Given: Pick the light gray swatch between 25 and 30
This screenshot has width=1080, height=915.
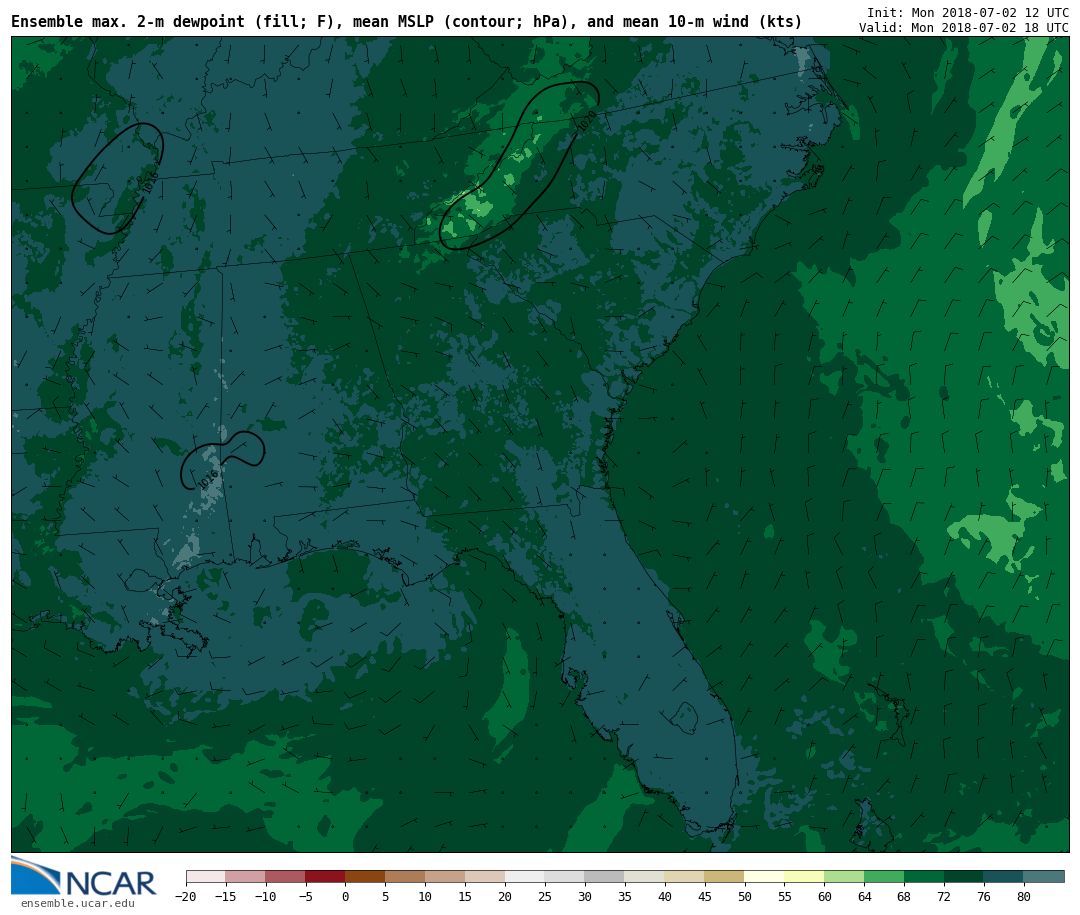Looking at the screenshot, I should 565,876.
